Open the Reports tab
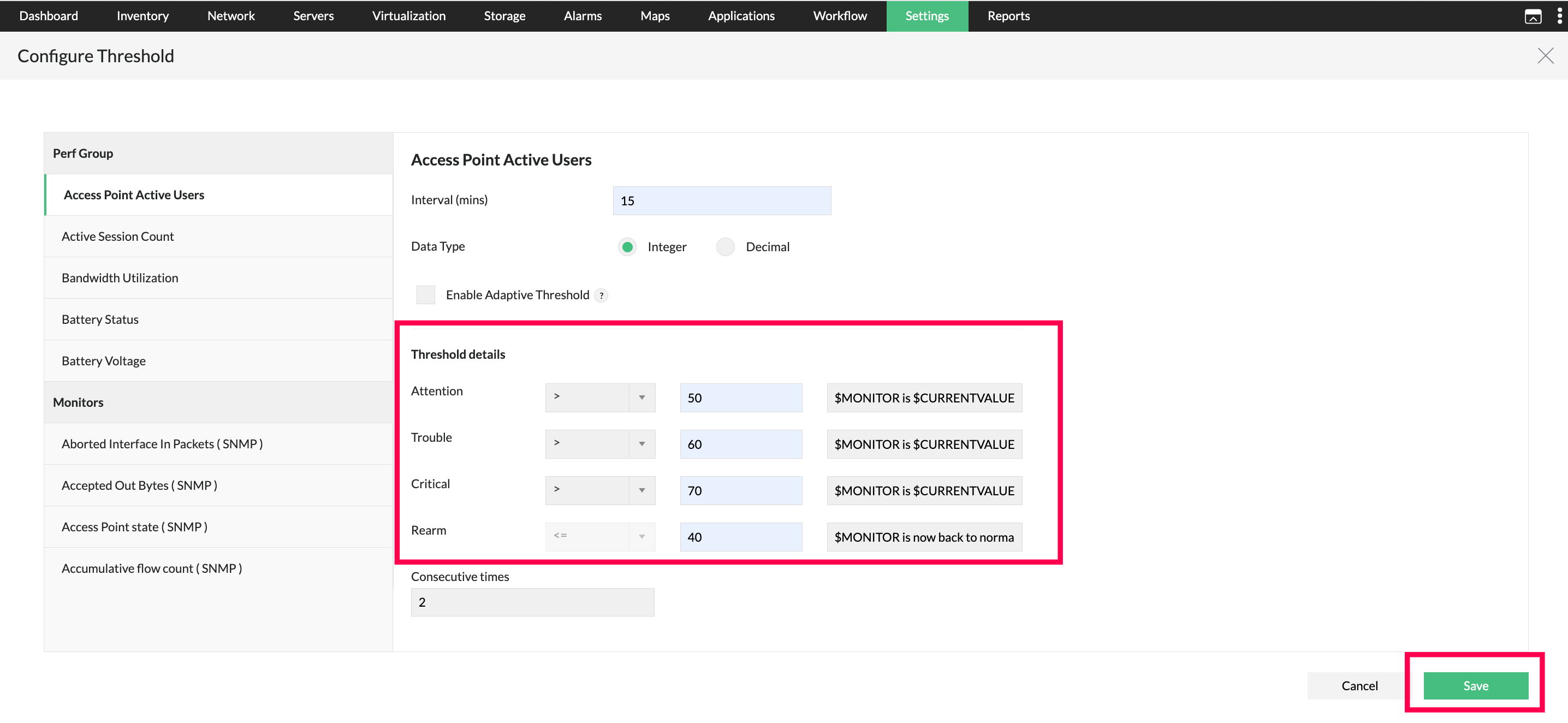 coord(1008,16)
